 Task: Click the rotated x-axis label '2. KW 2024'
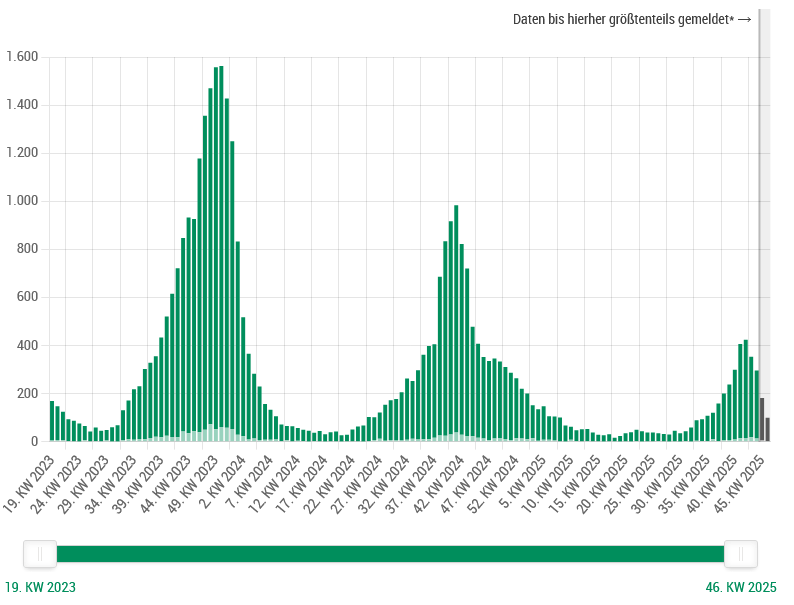[x=226, y=479]
